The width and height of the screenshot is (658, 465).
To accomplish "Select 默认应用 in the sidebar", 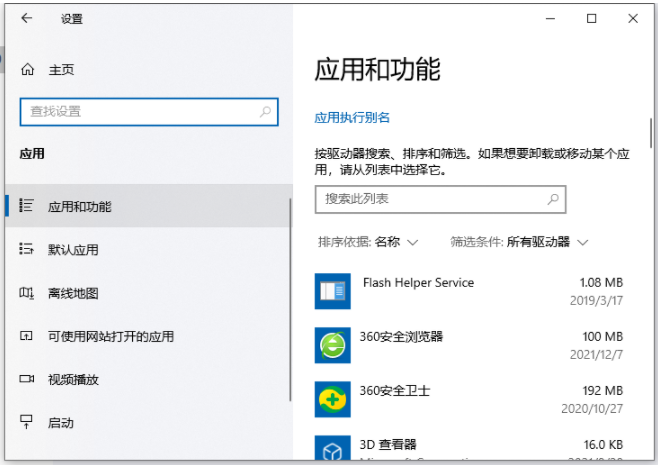I will point(73,250).
